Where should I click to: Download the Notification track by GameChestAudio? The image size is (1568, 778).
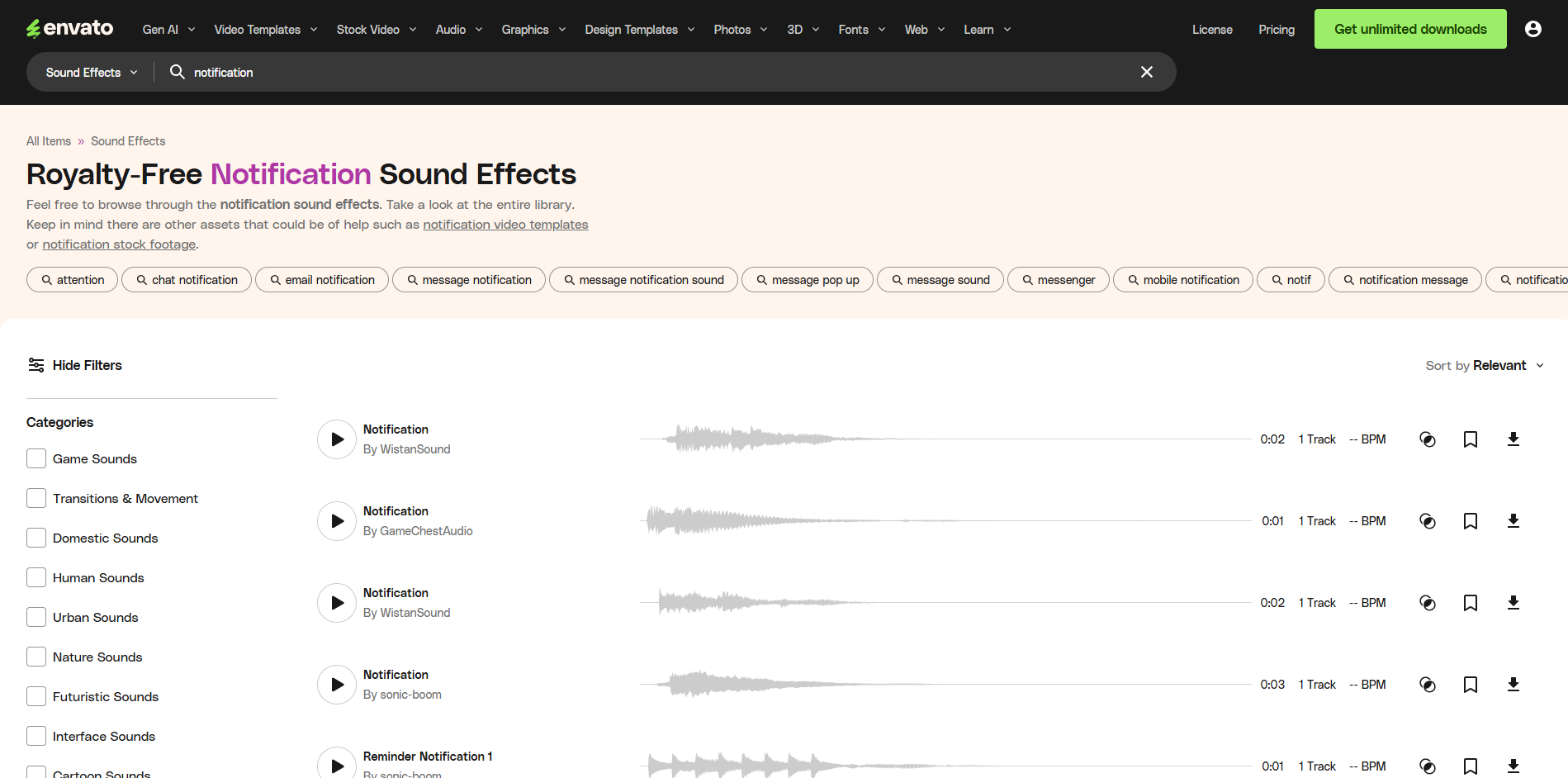point(1513,520)
